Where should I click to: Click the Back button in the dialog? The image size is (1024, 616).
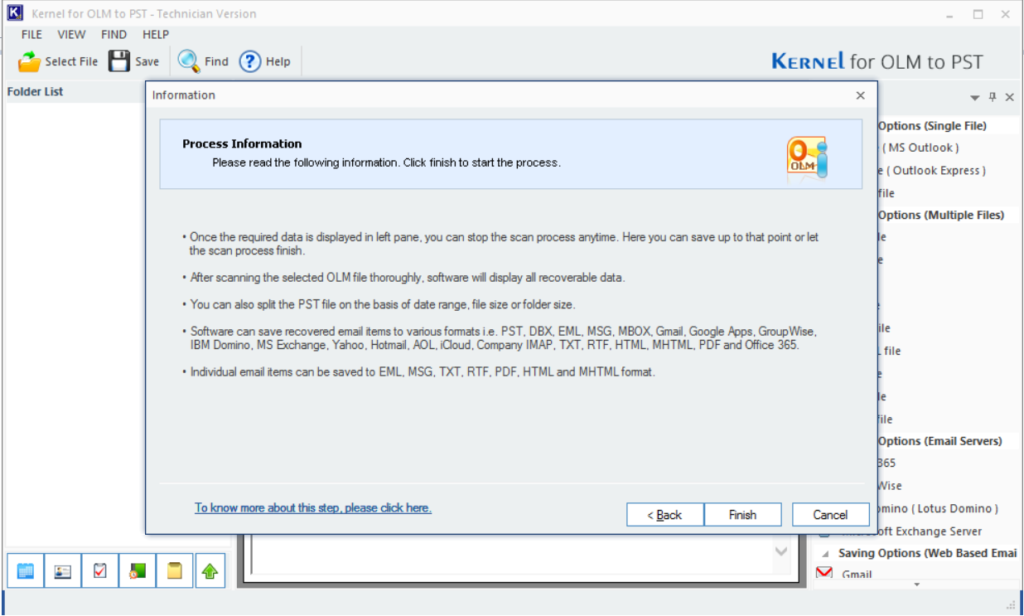(664, 515)
